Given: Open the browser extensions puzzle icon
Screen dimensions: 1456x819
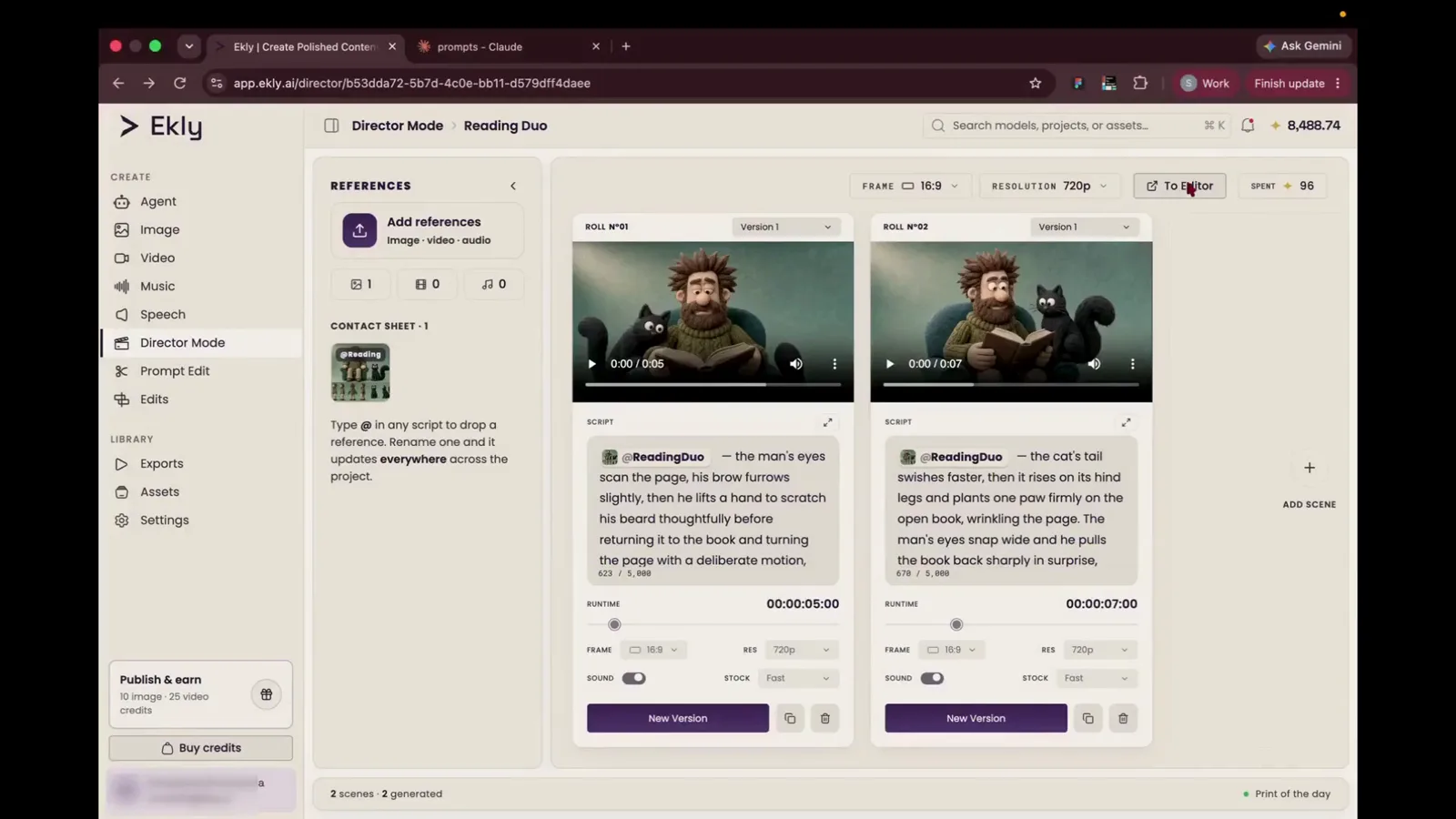Looking at the screenshot, I should (x=1140, y=83).
